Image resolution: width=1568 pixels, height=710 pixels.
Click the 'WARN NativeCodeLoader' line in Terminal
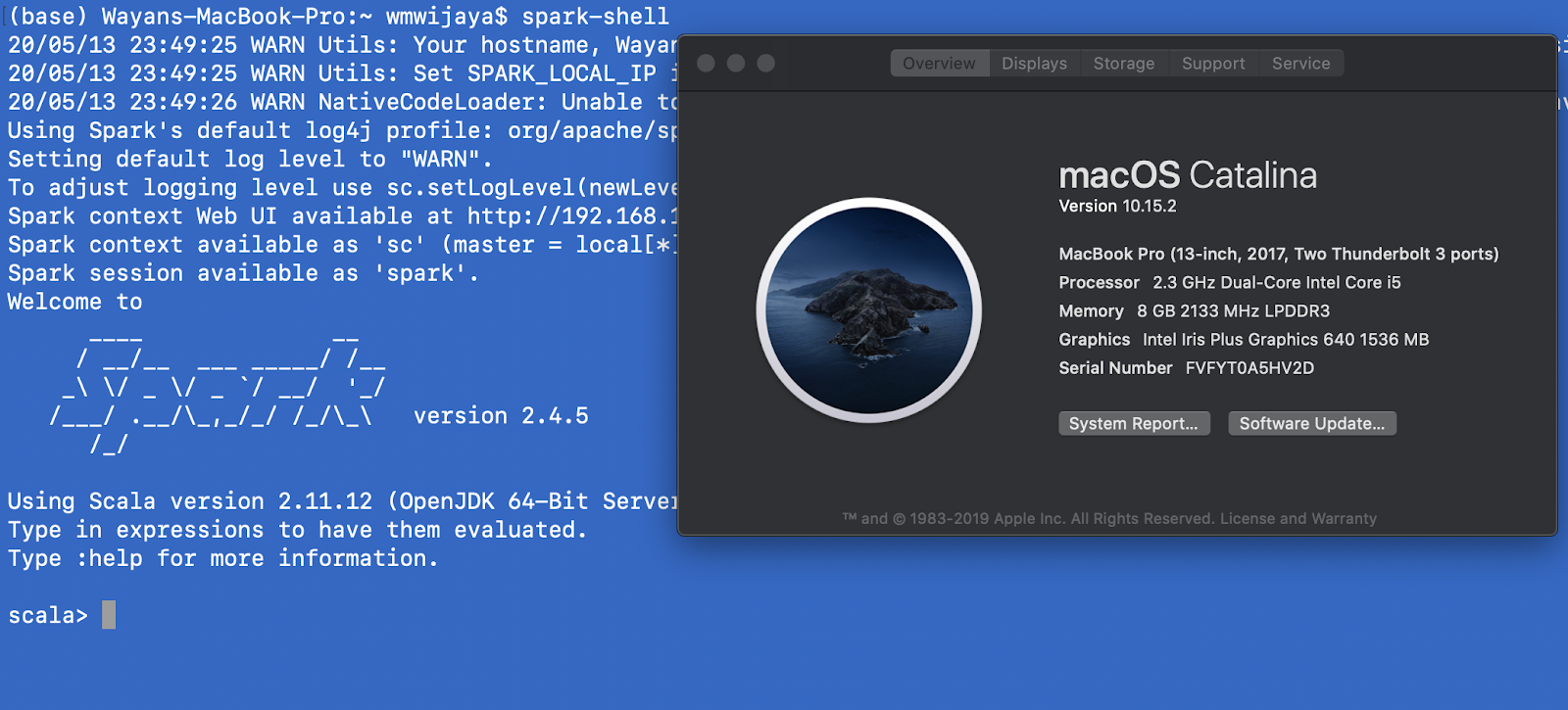coord(342,102)
